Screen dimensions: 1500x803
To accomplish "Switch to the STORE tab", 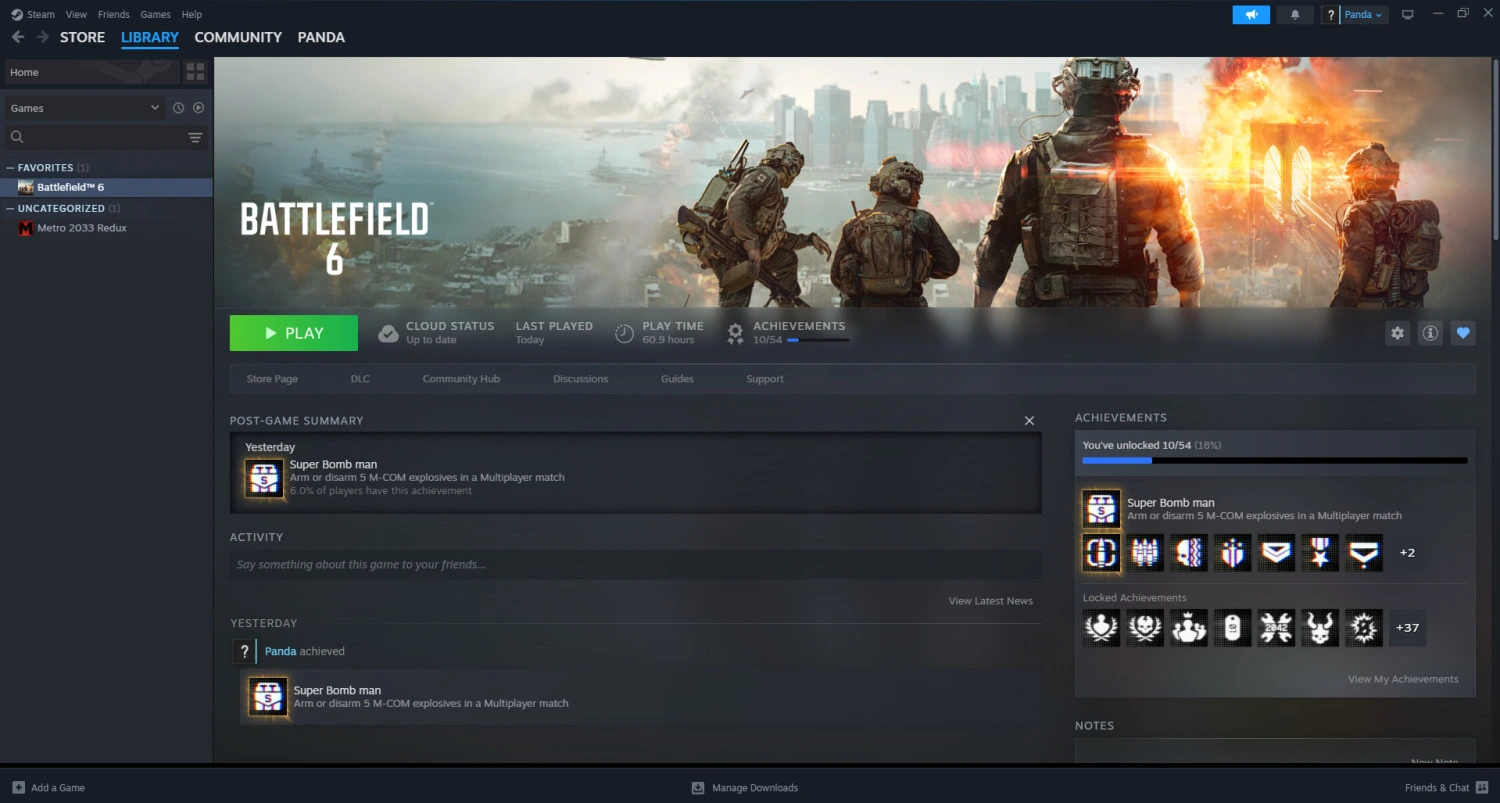I will [x=82, y=37].
